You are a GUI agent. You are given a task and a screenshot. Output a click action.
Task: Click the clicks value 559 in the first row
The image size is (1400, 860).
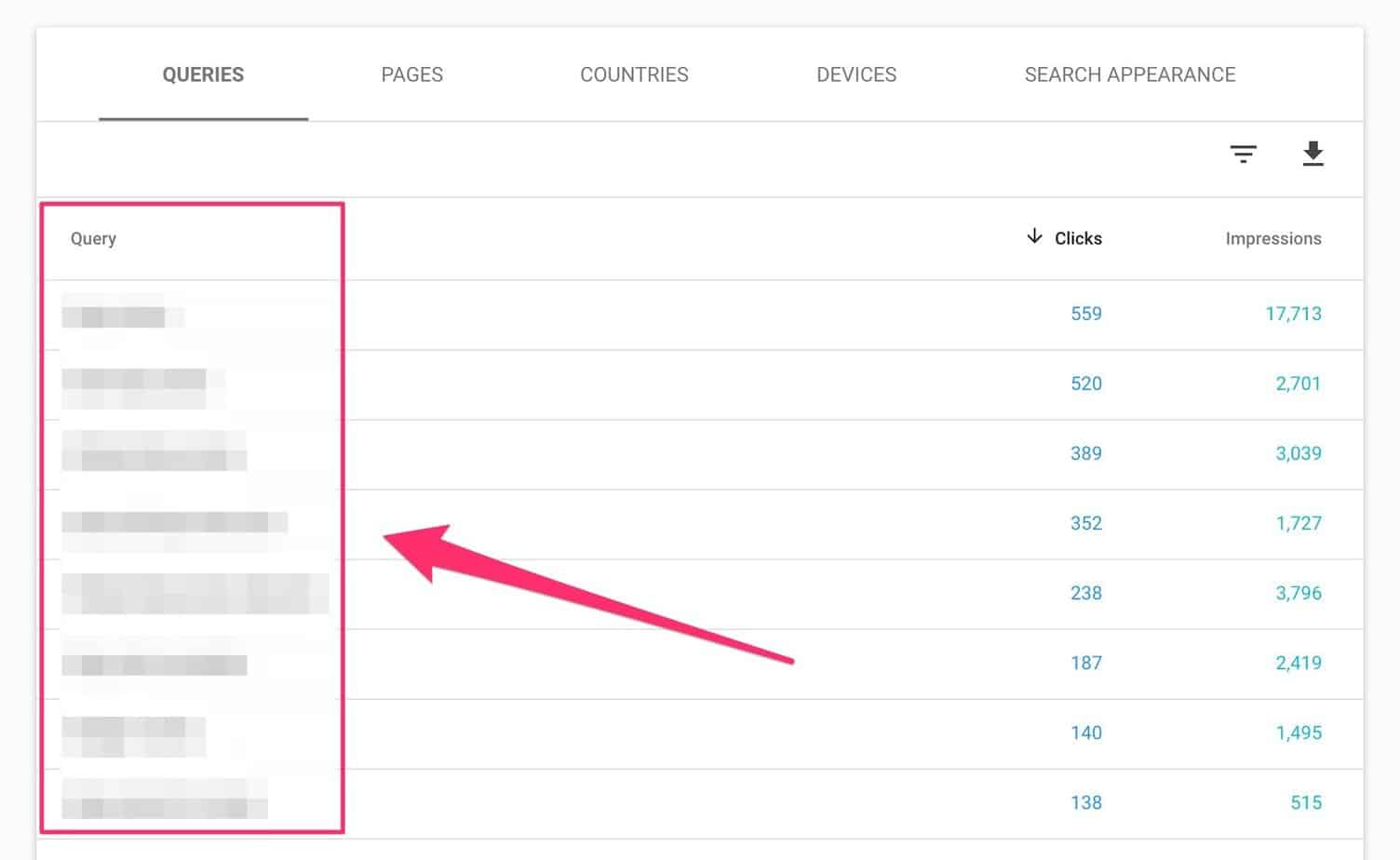(x=1085, y=314)
